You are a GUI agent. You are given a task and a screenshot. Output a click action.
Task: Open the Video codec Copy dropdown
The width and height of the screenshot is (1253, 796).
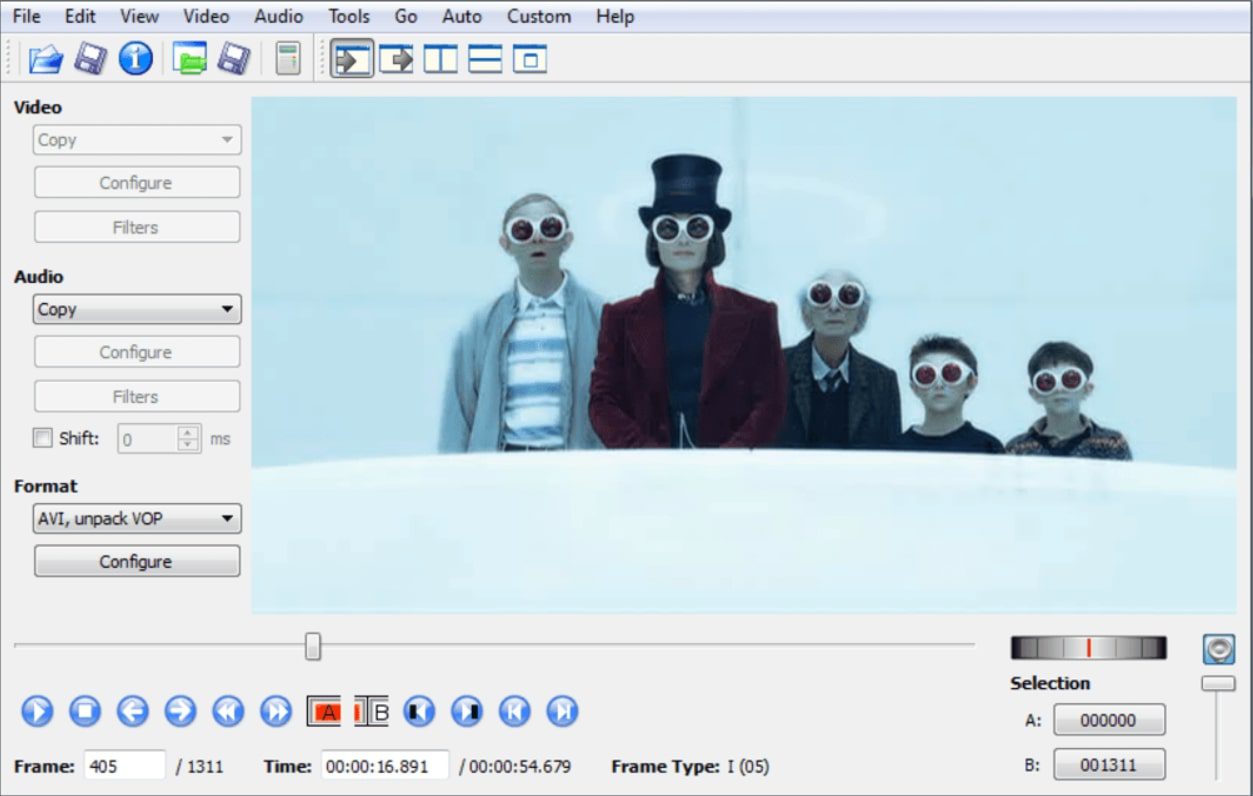[x=137, y=140]
